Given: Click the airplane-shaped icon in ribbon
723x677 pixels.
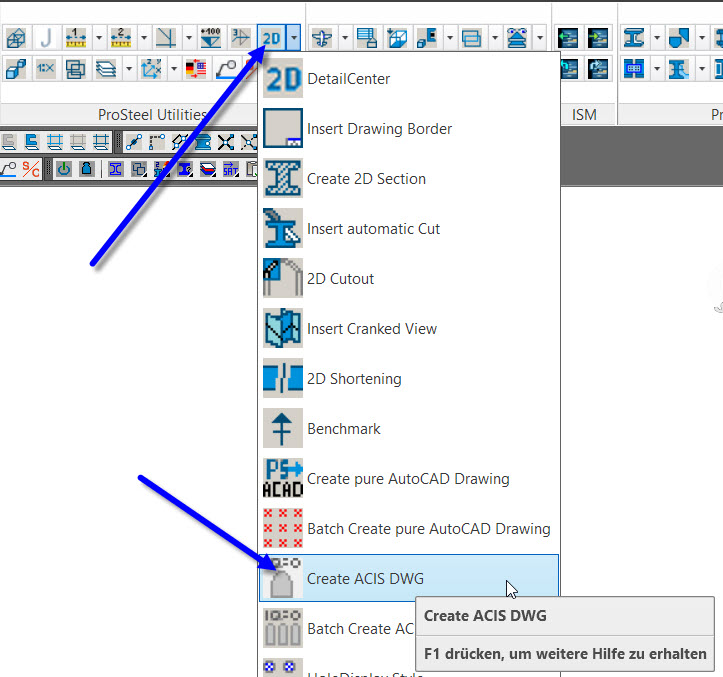Looking at the screenshot, I should point(322,37).
